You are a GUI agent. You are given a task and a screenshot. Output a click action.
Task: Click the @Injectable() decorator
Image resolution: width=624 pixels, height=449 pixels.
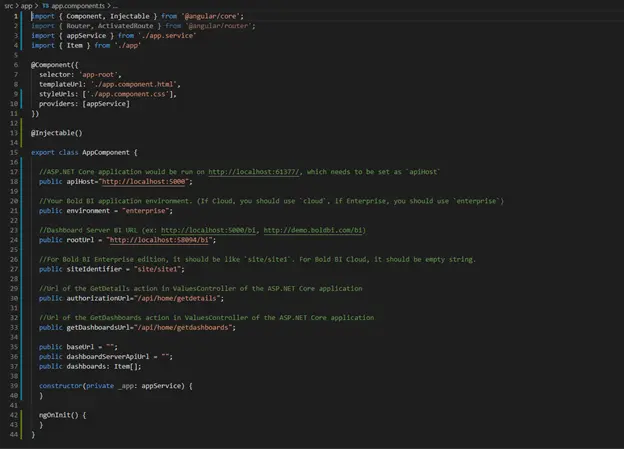(x=57, y=133)
